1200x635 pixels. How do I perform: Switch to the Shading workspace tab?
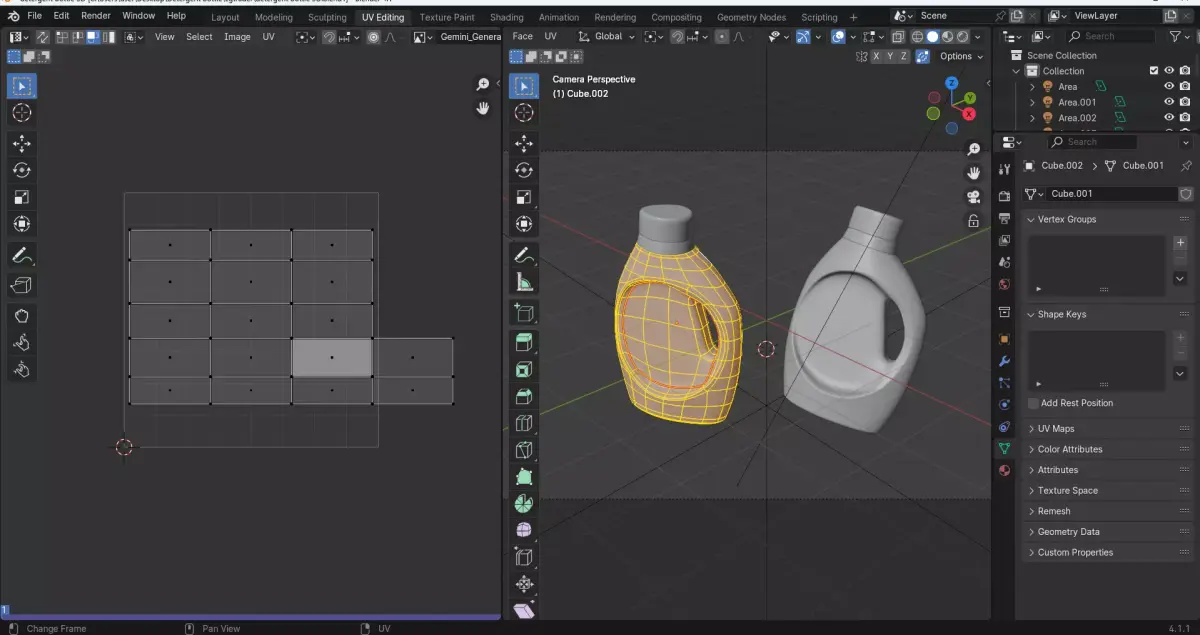point(507,17)
